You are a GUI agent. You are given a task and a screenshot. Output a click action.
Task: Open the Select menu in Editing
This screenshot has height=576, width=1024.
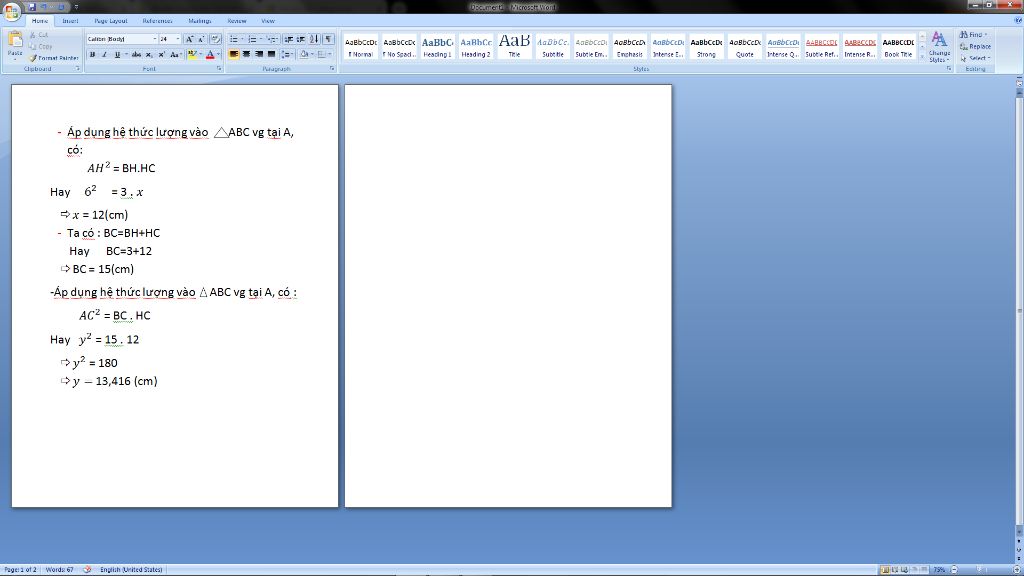(x=975, y=58)
